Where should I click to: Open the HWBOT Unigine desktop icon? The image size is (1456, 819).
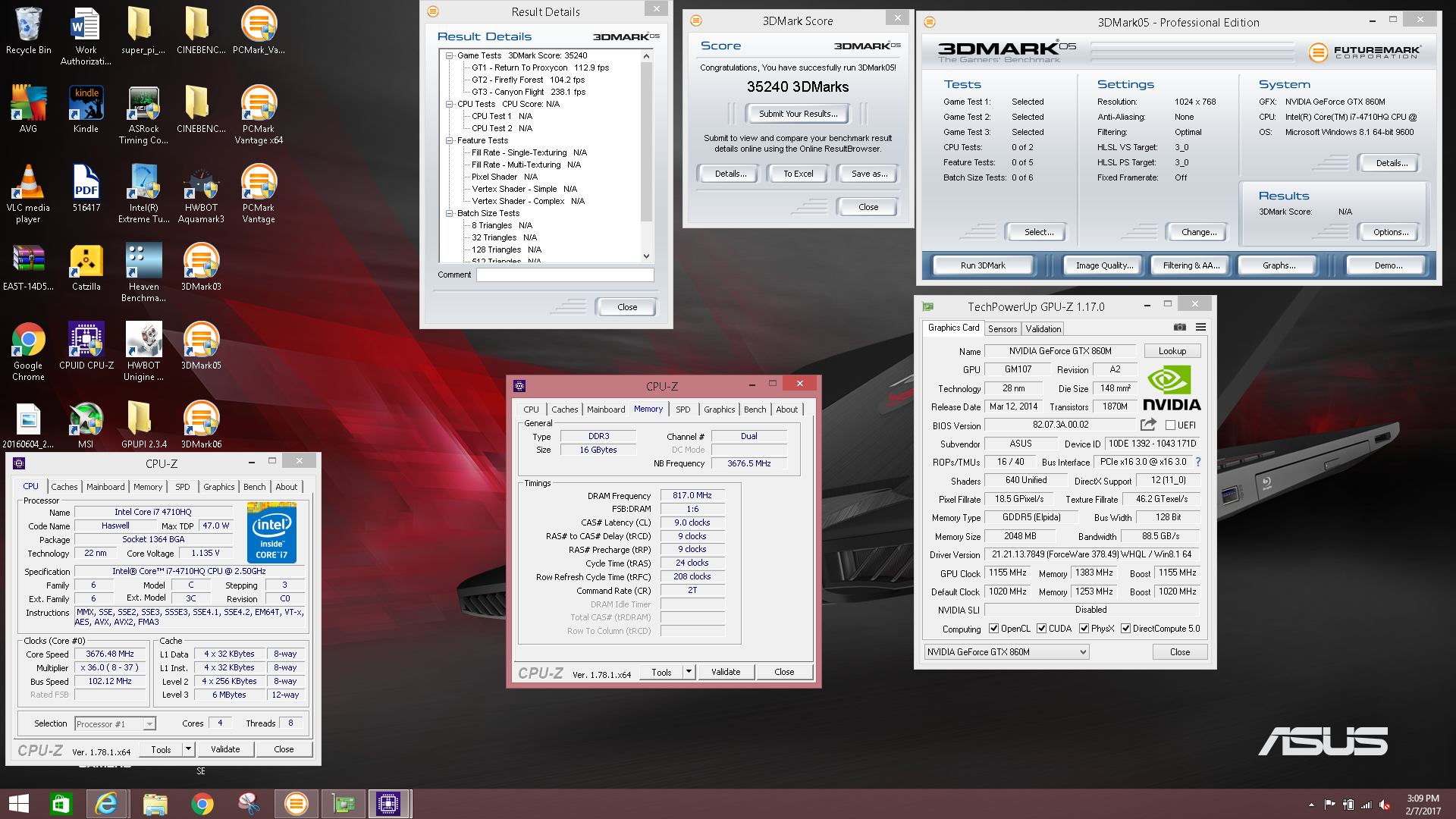pos(143,352)
